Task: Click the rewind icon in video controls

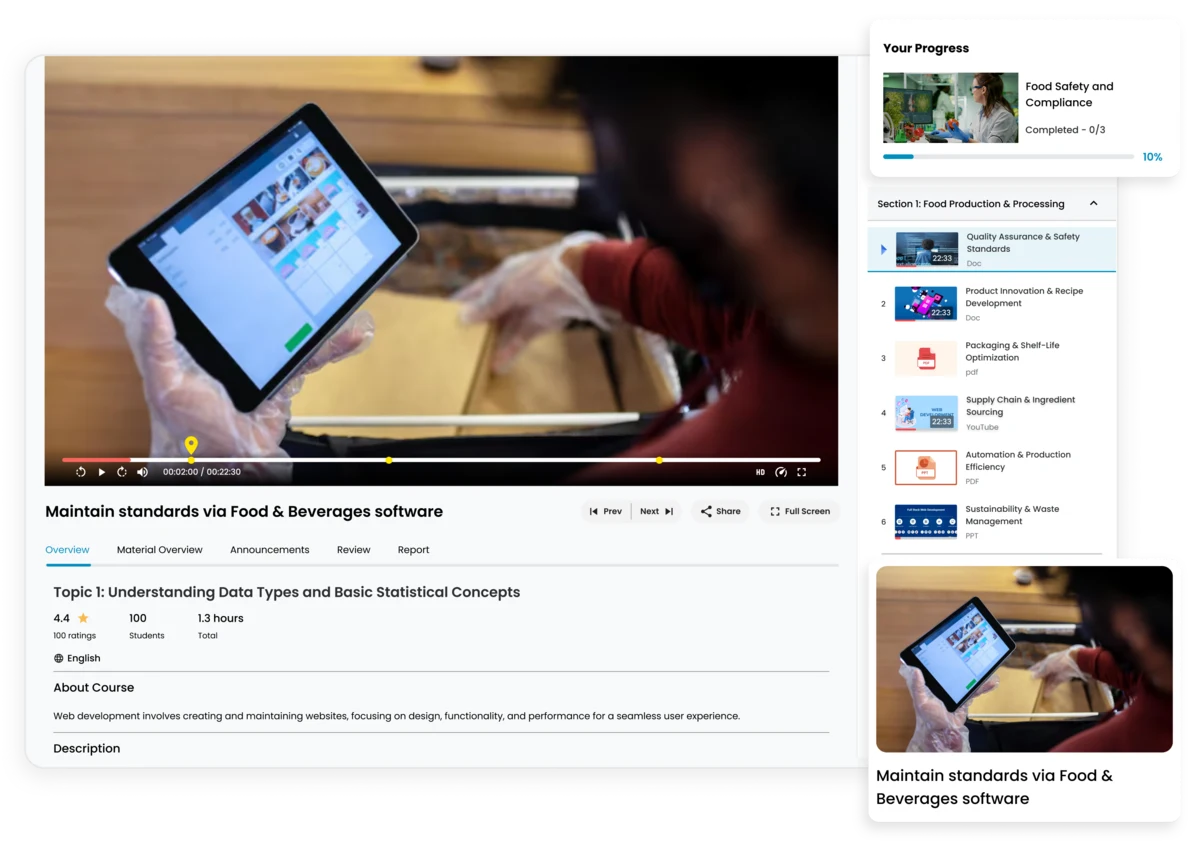Action: [x=81, y=472]
